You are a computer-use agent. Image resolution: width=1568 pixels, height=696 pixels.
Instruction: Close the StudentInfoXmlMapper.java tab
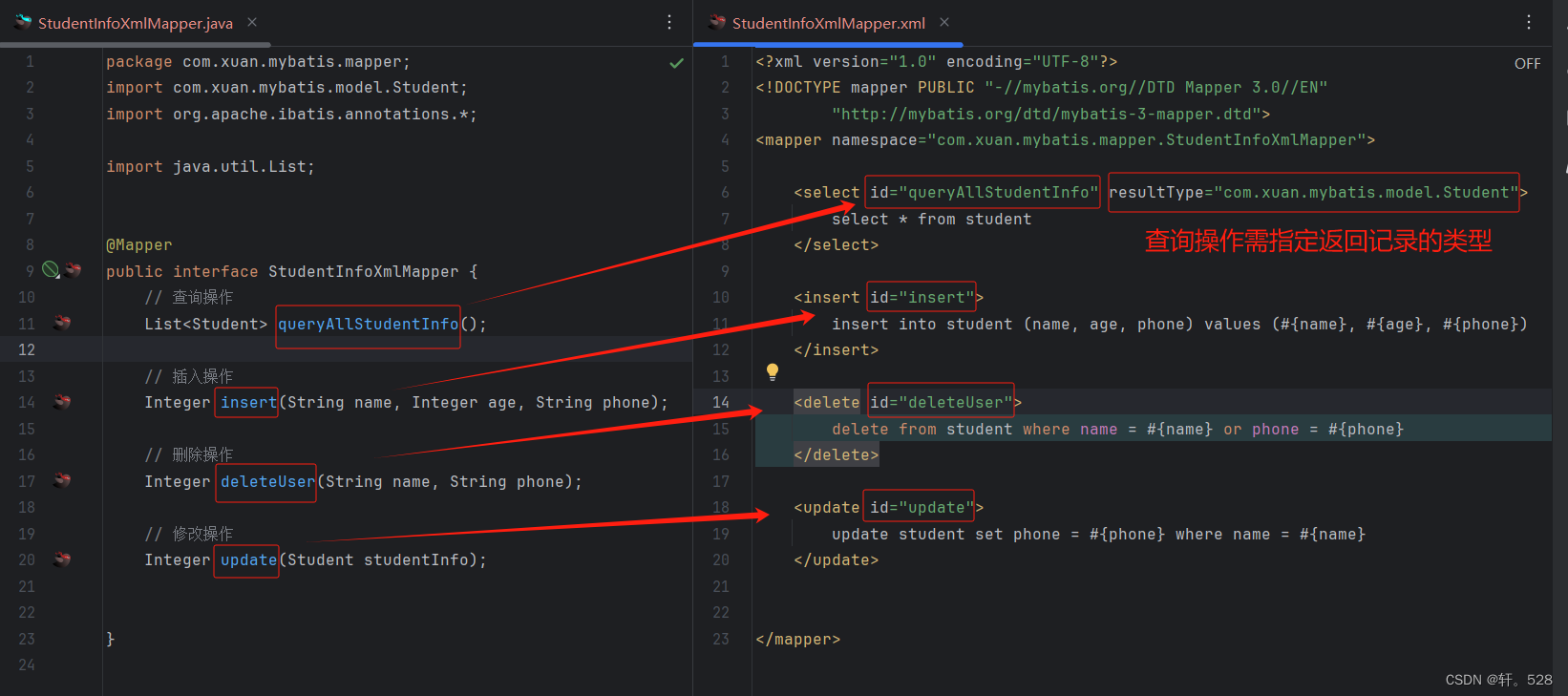[x=252, y=22]
